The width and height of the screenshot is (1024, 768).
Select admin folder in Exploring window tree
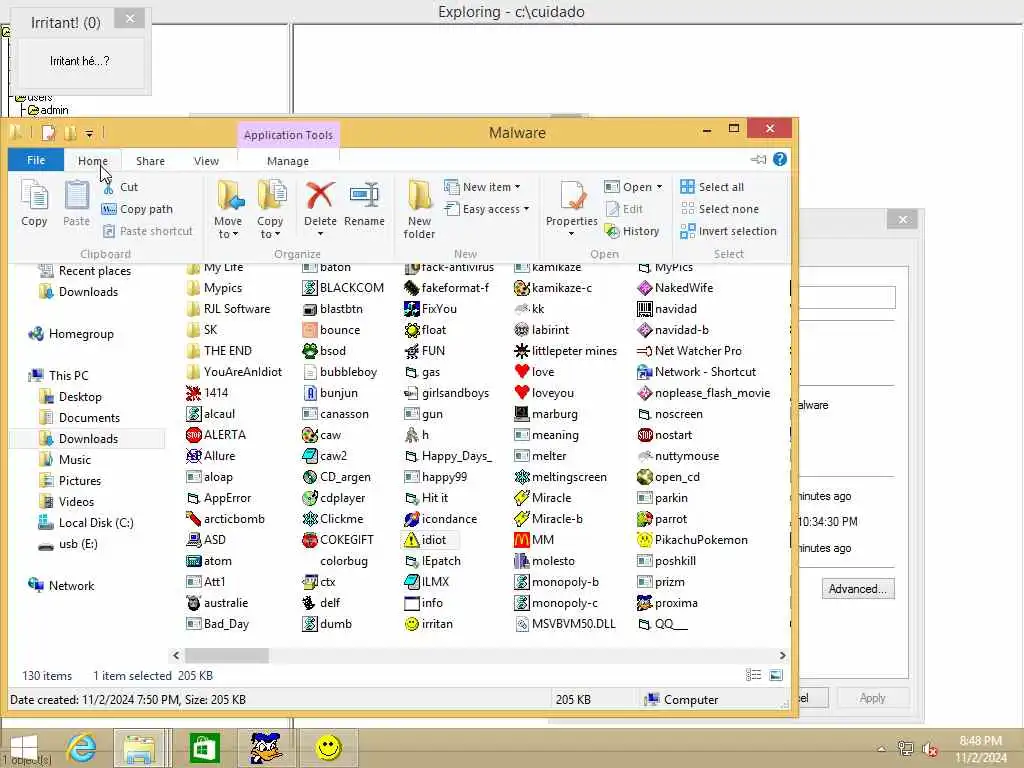[x=48, y=110]
